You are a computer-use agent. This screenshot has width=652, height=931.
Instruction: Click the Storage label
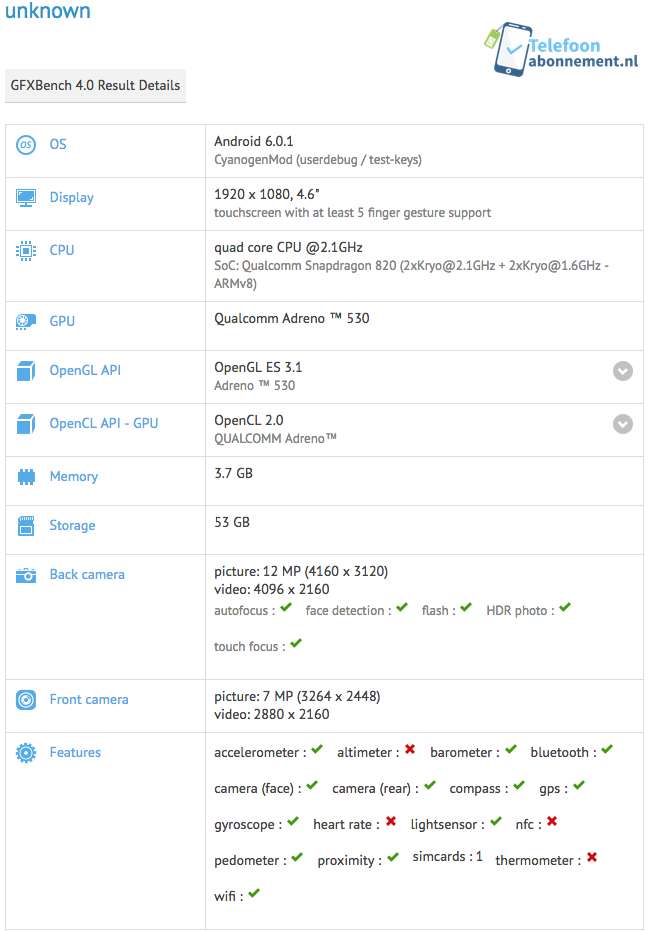[x=72, y=526]
